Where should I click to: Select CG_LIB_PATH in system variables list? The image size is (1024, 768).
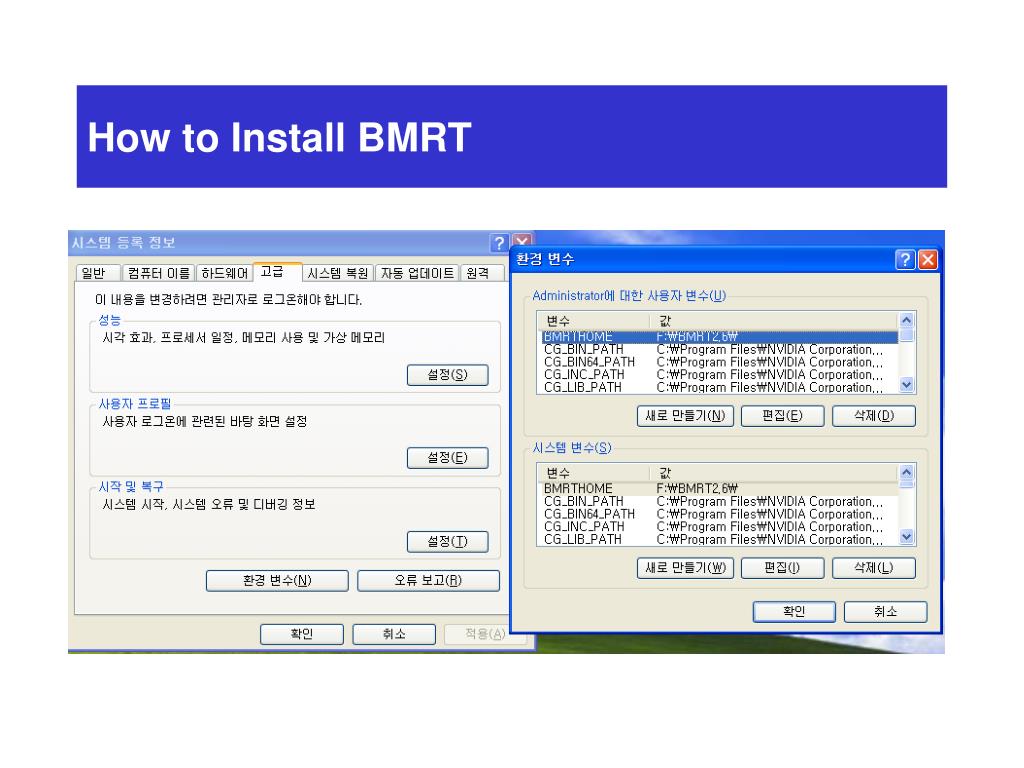718,539
